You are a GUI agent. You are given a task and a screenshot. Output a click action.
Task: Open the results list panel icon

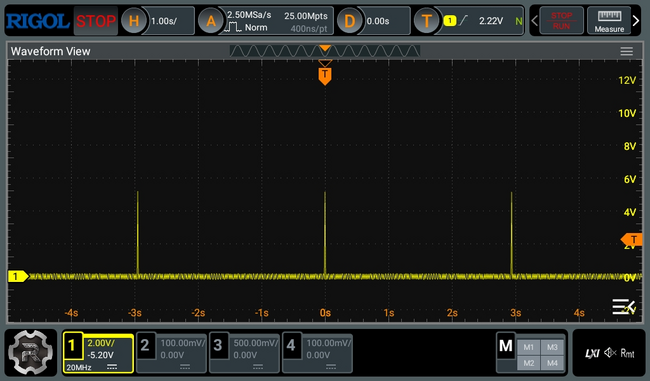(623, 307)
